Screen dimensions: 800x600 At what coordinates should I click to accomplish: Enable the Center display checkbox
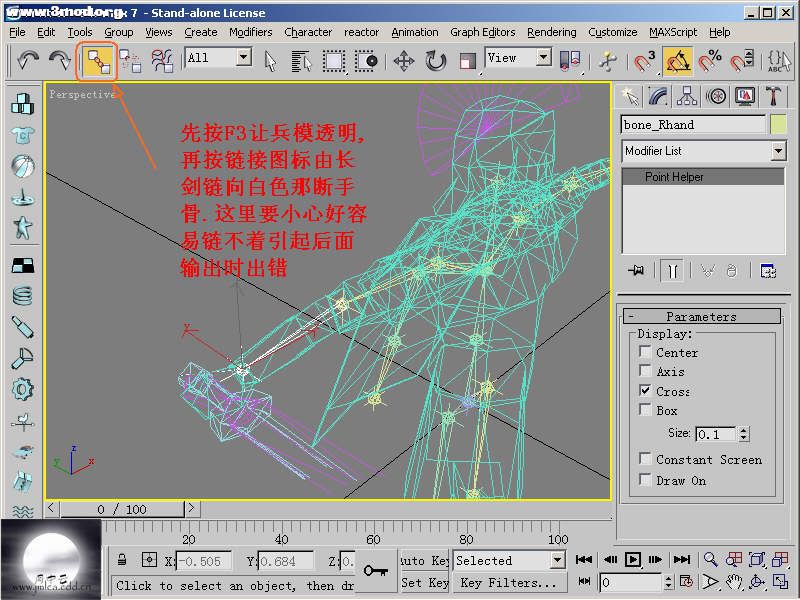click(646, 352)
